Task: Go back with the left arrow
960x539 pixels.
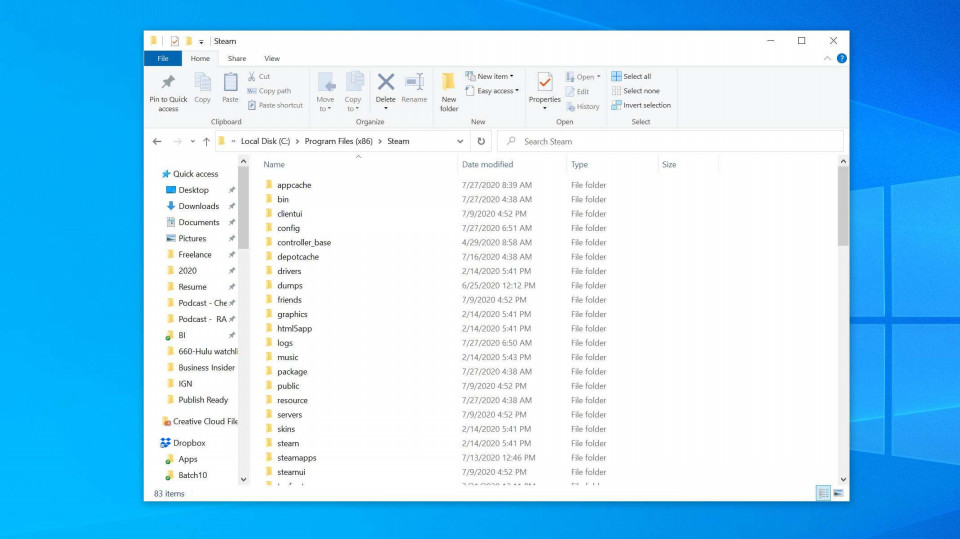Action: [x=157, y=141]
